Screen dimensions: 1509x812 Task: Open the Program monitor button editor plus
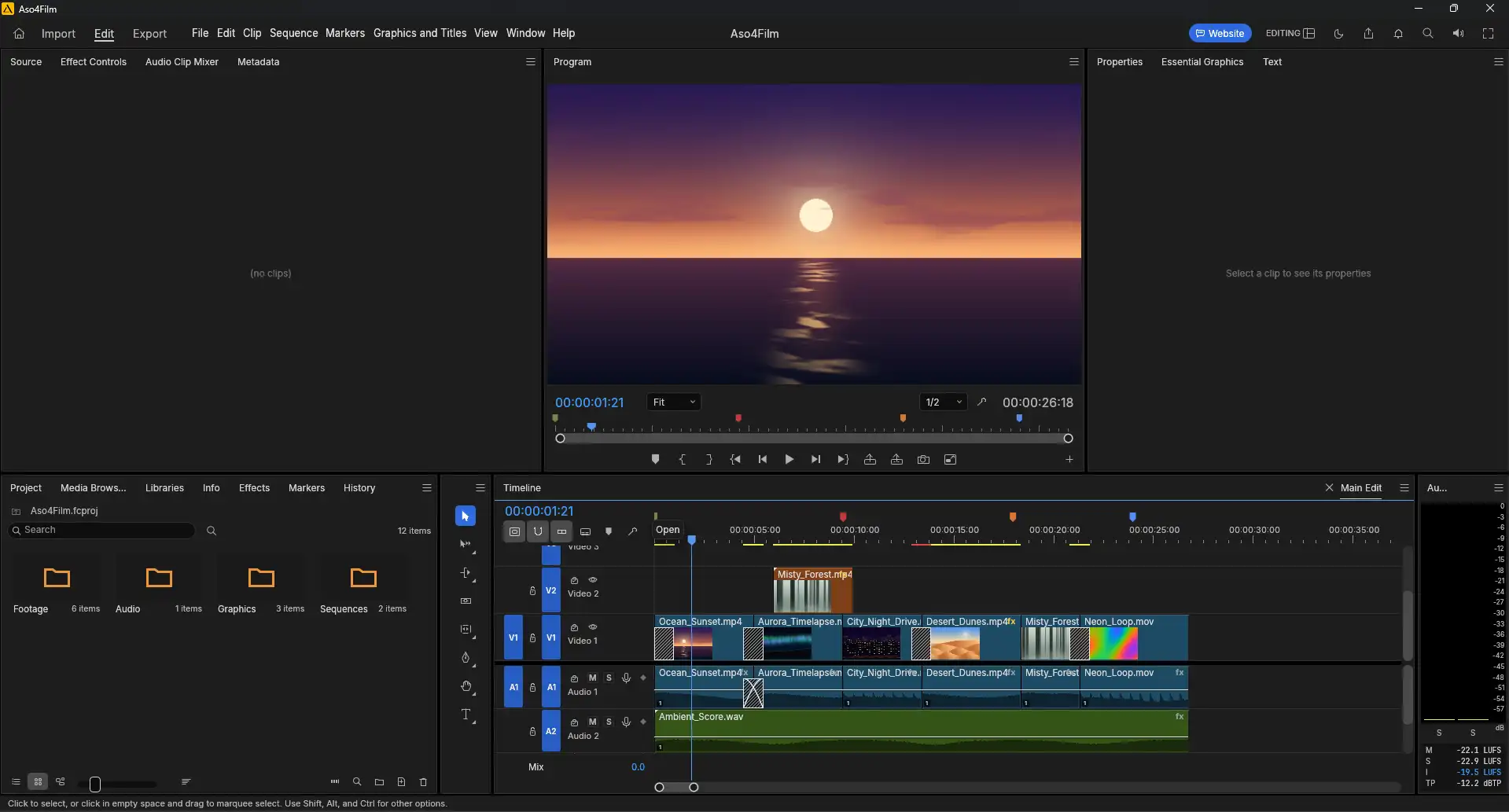[1069, 460]
